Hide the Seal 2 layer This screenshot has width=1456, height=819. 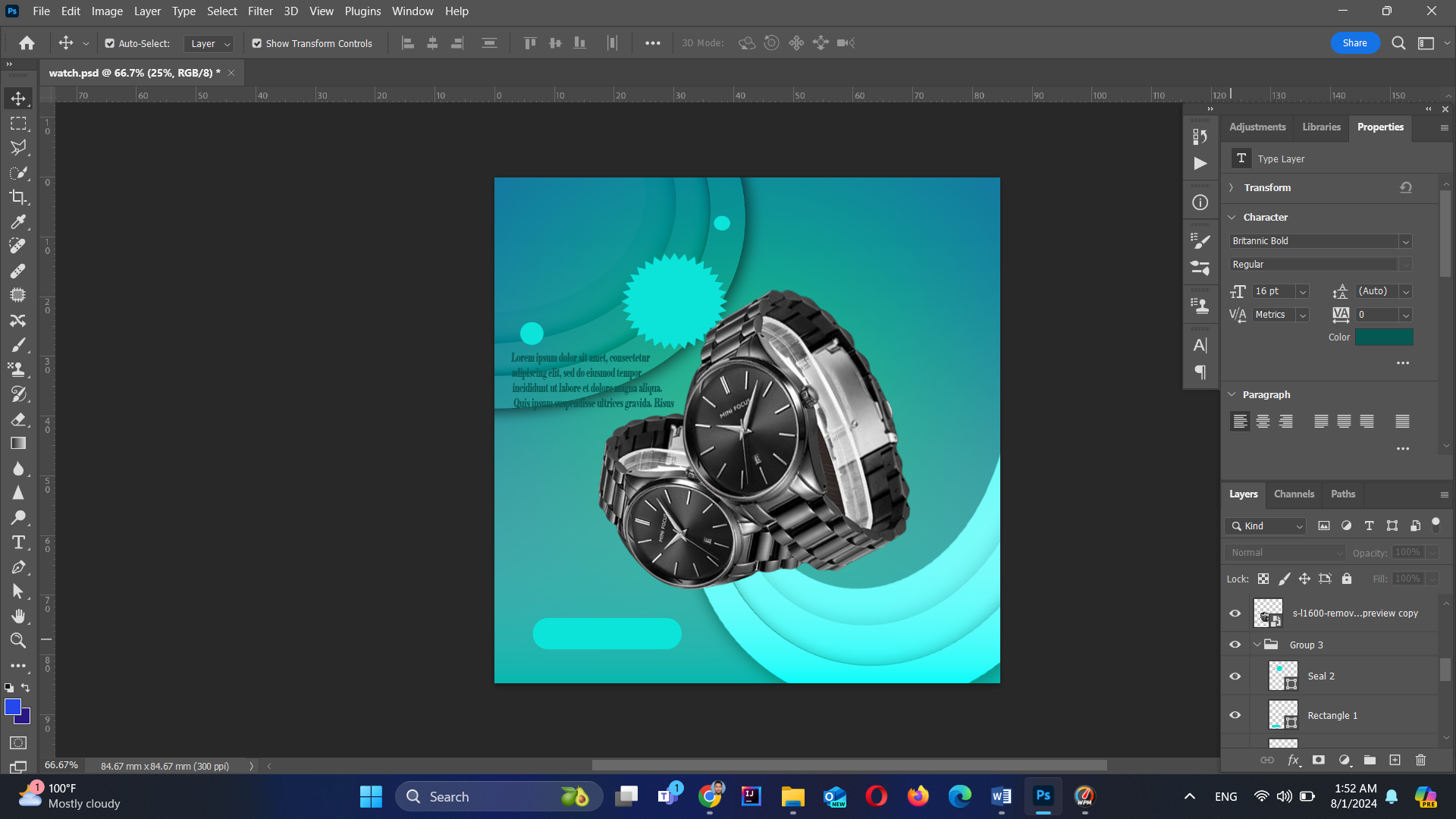1235,676
